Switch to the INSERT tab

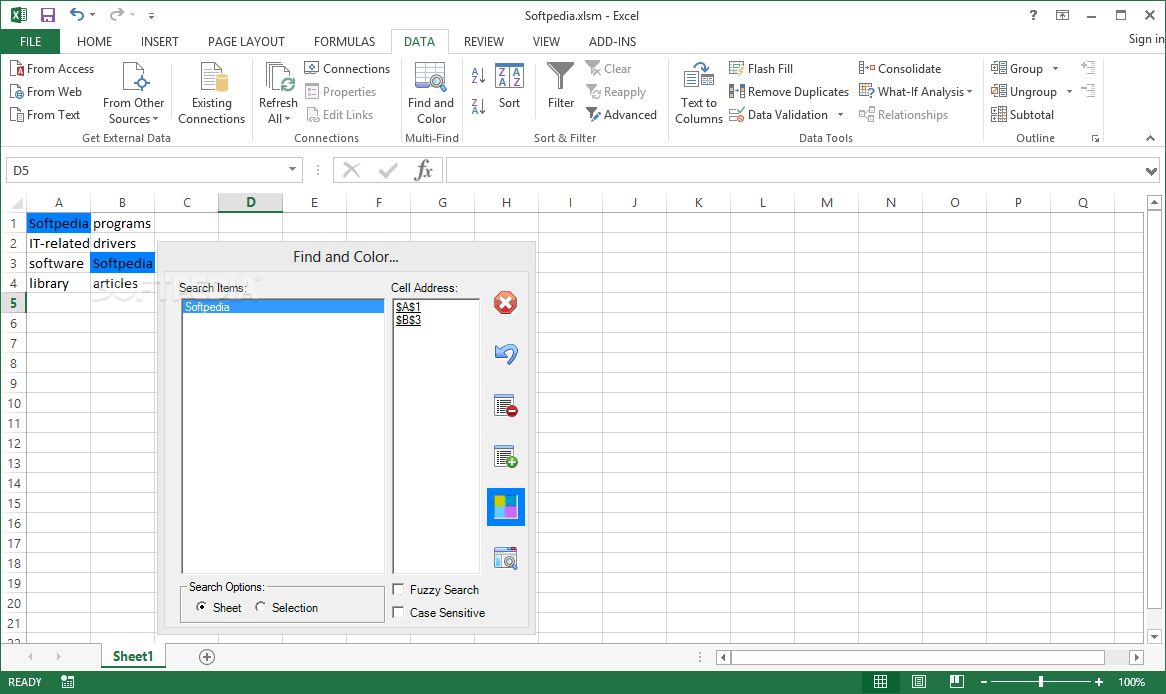(160, 42)
